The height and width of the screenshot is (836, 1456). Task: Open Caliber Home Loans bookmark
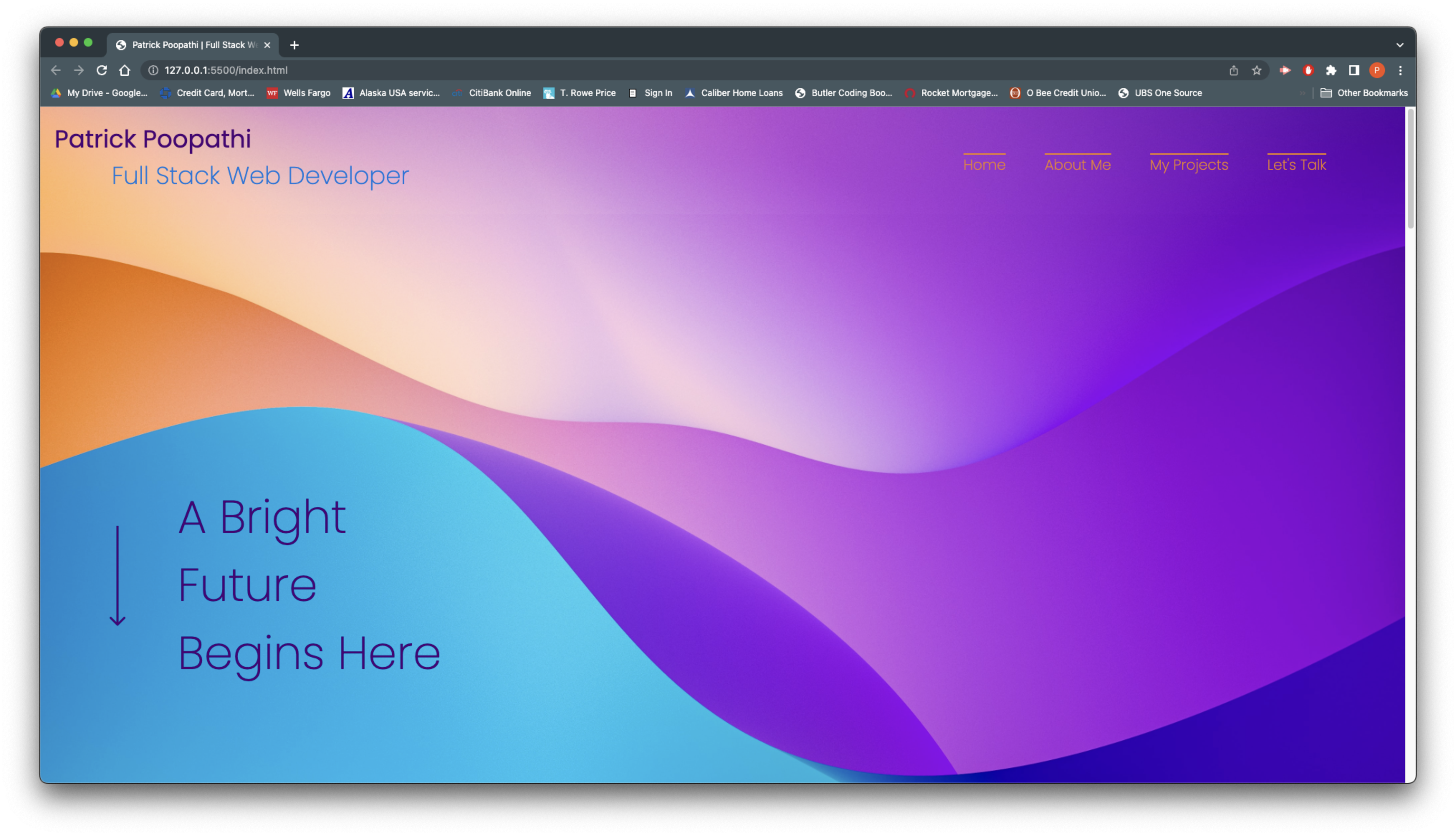pyautogui.click(x=734, y=93)
